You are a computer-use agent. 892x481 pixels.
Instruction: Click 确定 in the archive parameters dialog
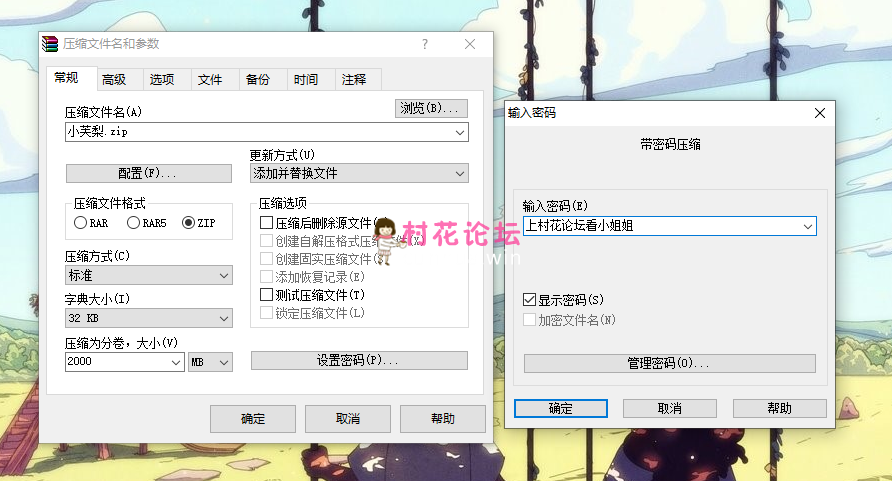[x=253, y=419]
